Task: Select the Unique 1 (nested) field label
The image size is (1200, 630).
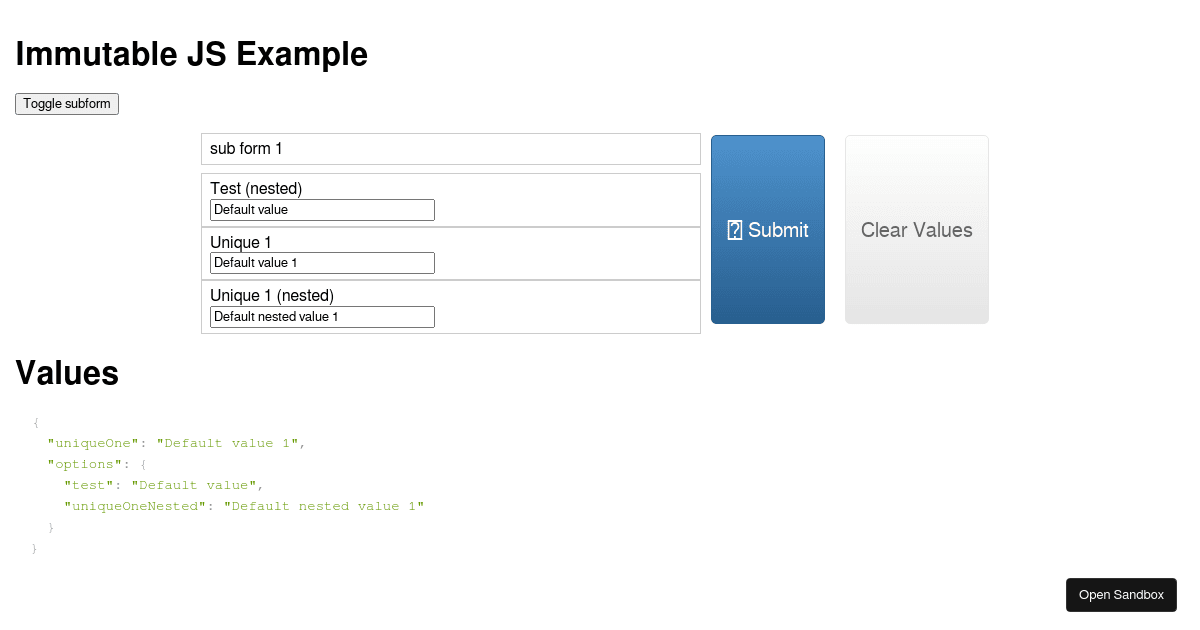Action: click(x=271, y=295)
